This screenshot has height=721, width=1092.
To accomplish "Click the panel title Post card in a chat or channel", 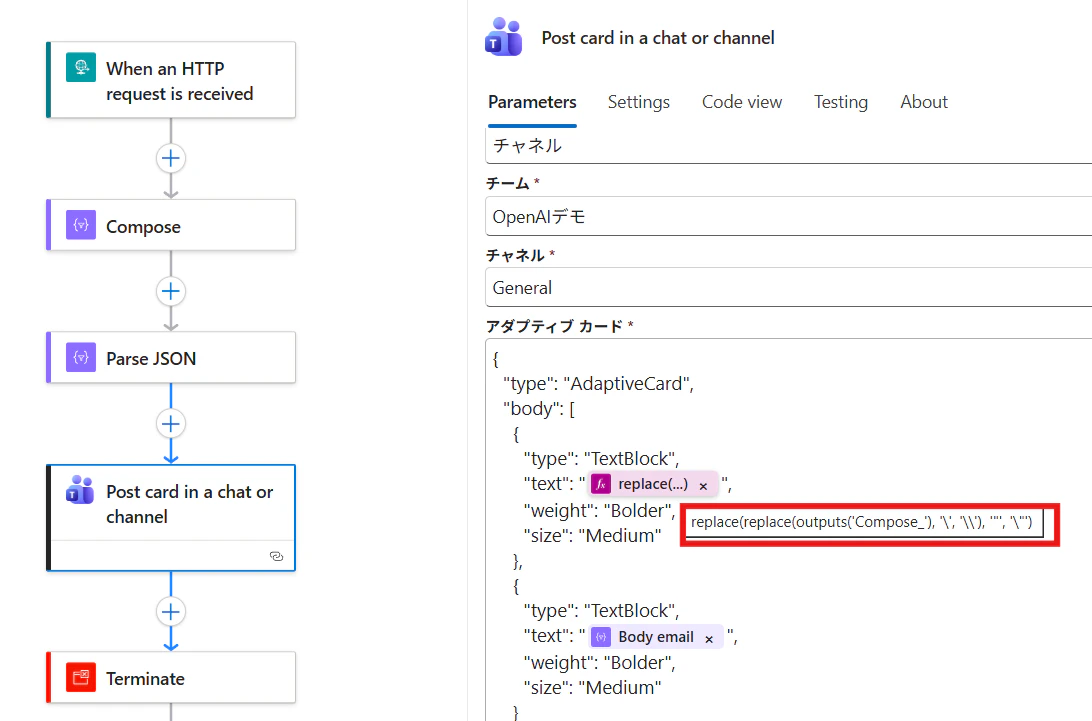I will [658, 38].
